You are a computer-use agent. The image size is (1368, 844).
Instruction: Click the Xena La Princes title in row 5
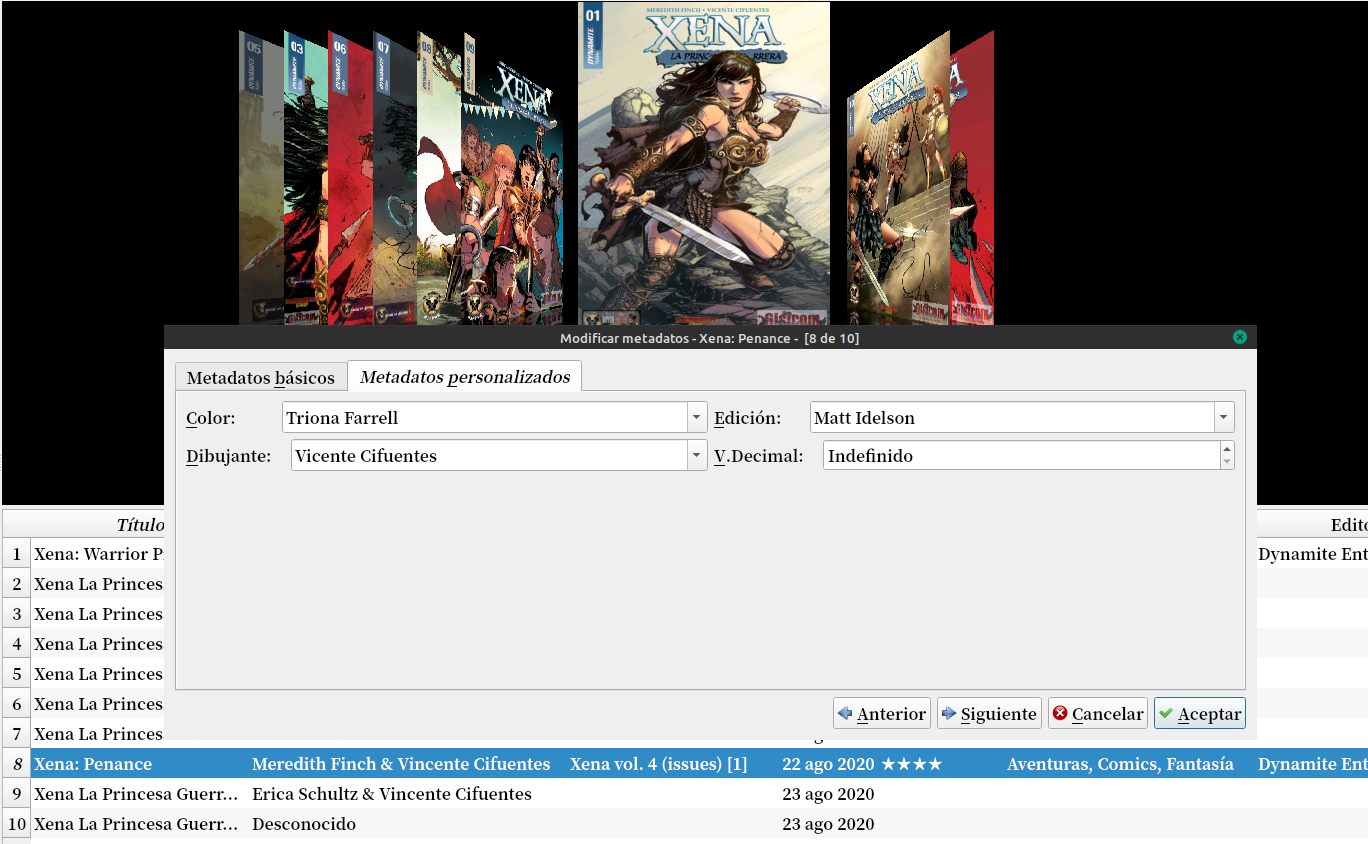coord(98,674)
